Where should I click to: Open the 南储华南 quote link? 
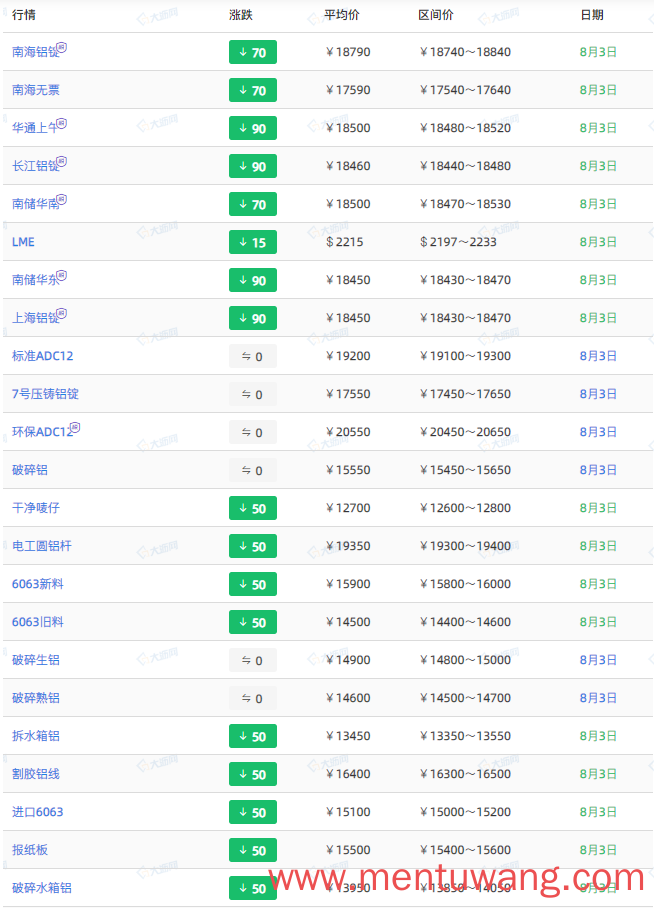pos(35,204)
